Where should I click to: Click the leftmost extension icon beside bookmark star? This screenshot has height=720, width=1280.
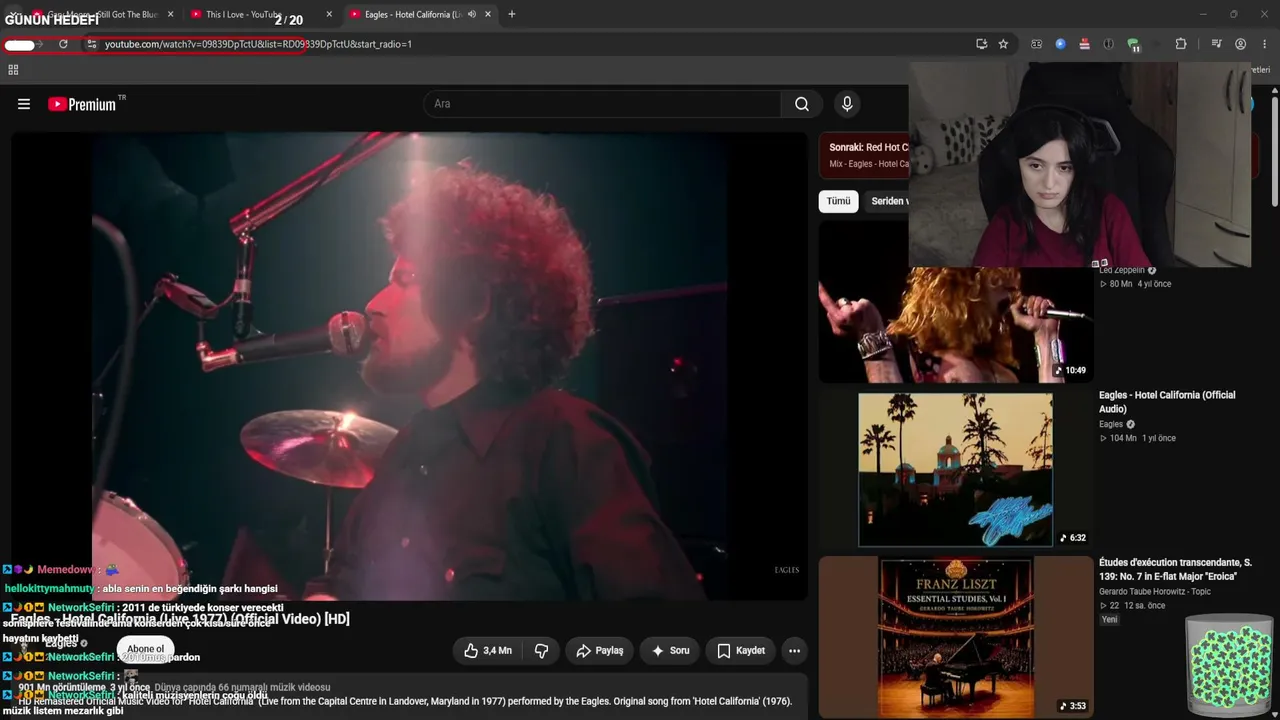pyautogui.click(x=1036, y=44)
